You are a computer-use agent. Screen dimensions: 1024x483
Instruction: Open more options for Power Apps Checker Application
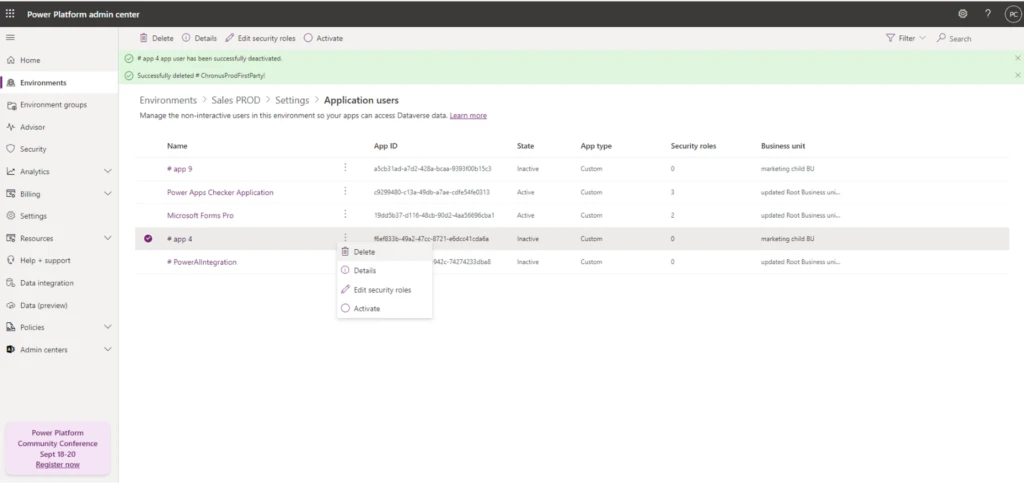pos(345,191)
